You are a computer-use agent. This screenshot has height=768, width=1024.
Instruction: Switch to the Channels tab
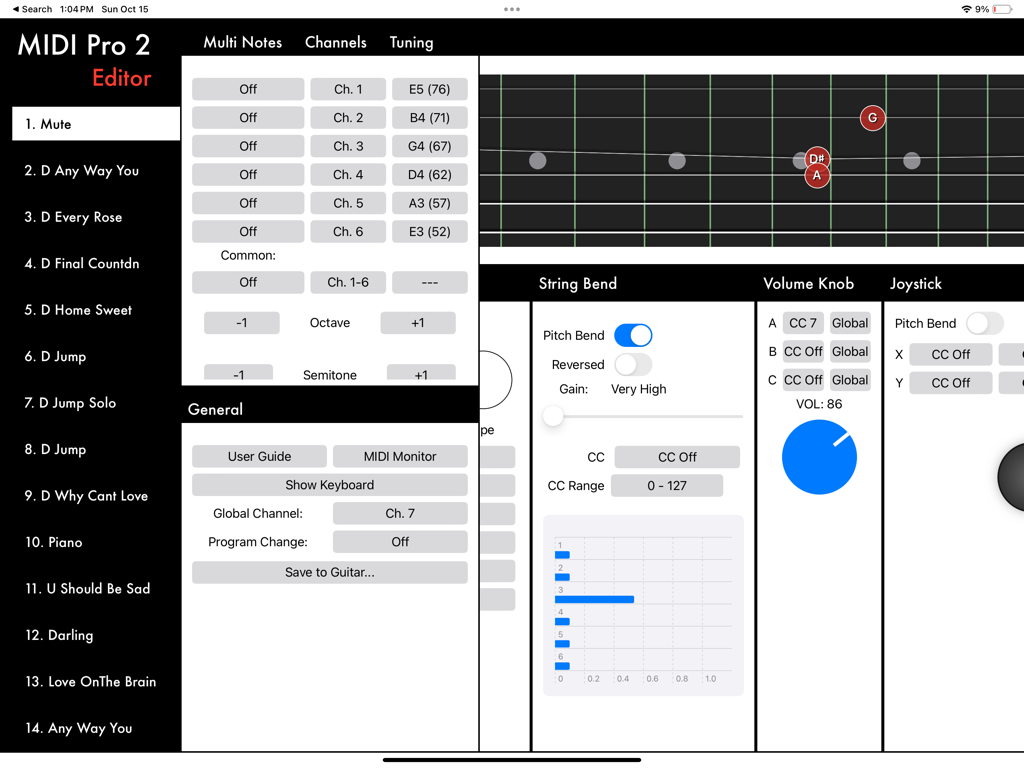point(335,43)
